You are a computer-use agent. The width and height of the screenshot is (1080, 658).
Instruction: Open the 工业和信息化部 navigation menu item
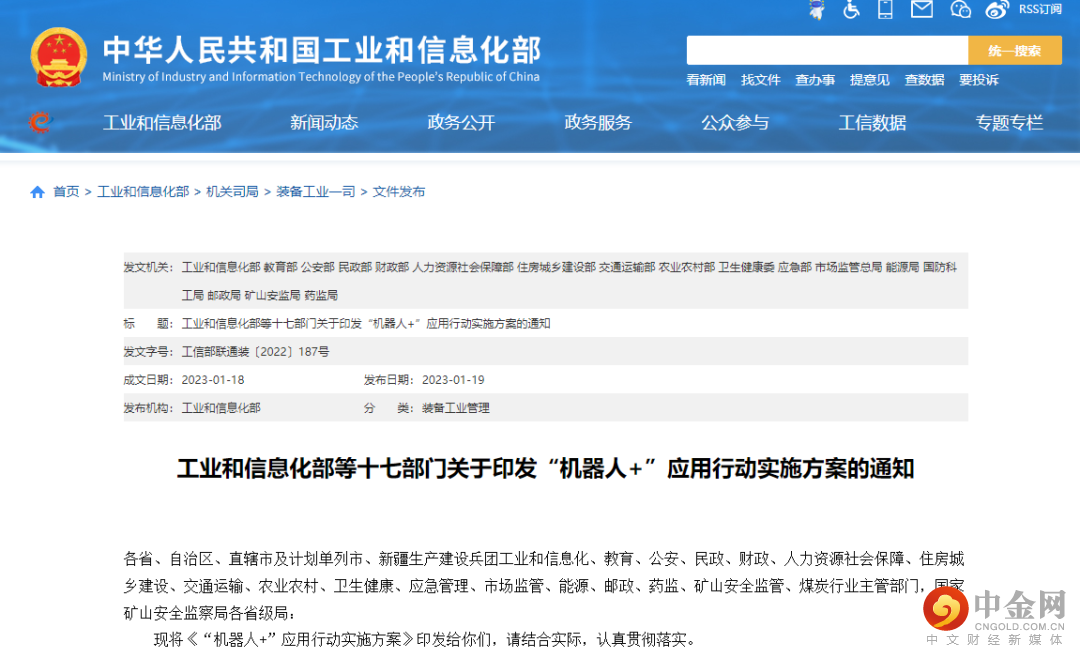click(x=162, y=123)
